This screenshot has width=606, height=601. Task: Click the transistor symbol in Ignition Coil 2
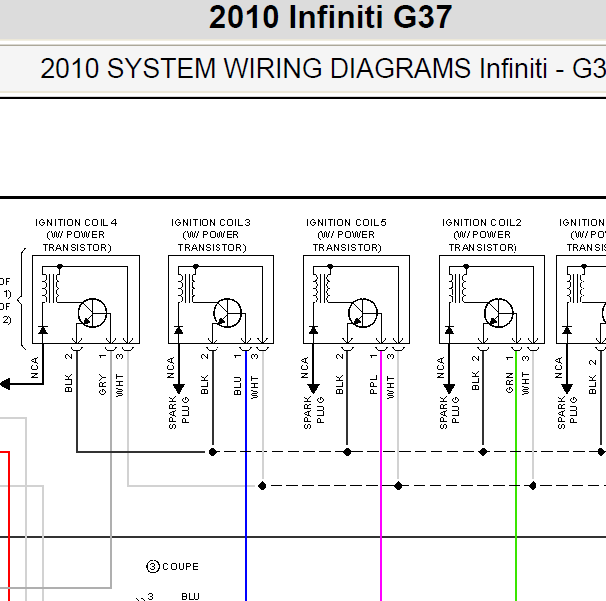[499, 313]
